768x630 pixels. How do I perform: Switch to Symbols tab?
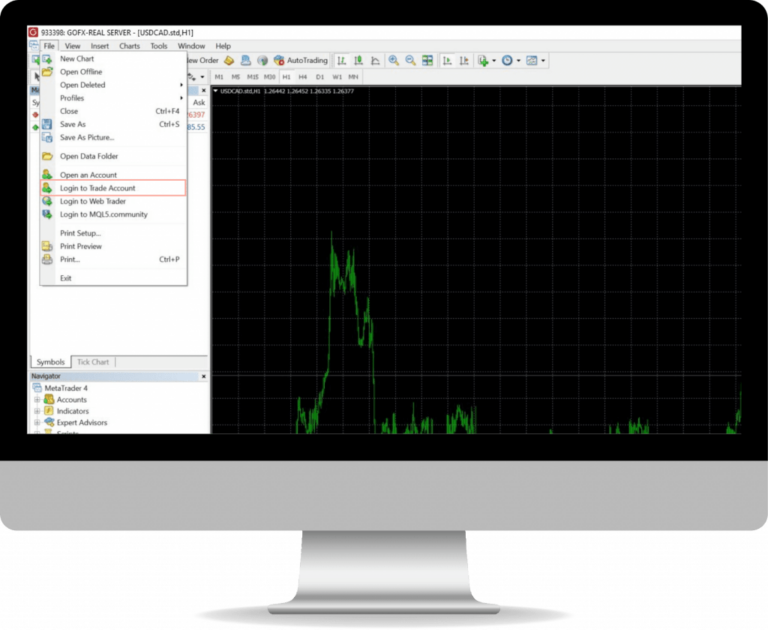pos(50,362)
